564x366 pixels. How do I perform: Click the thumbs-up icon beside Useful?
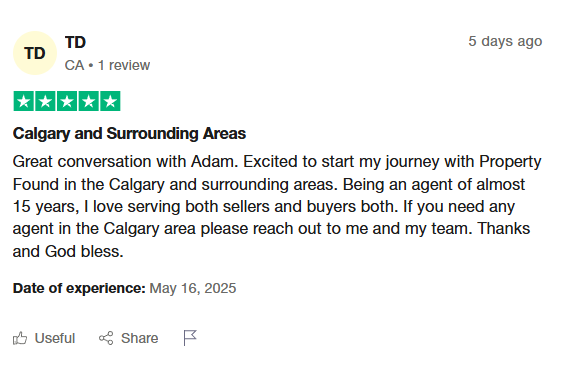pos(20,338)
